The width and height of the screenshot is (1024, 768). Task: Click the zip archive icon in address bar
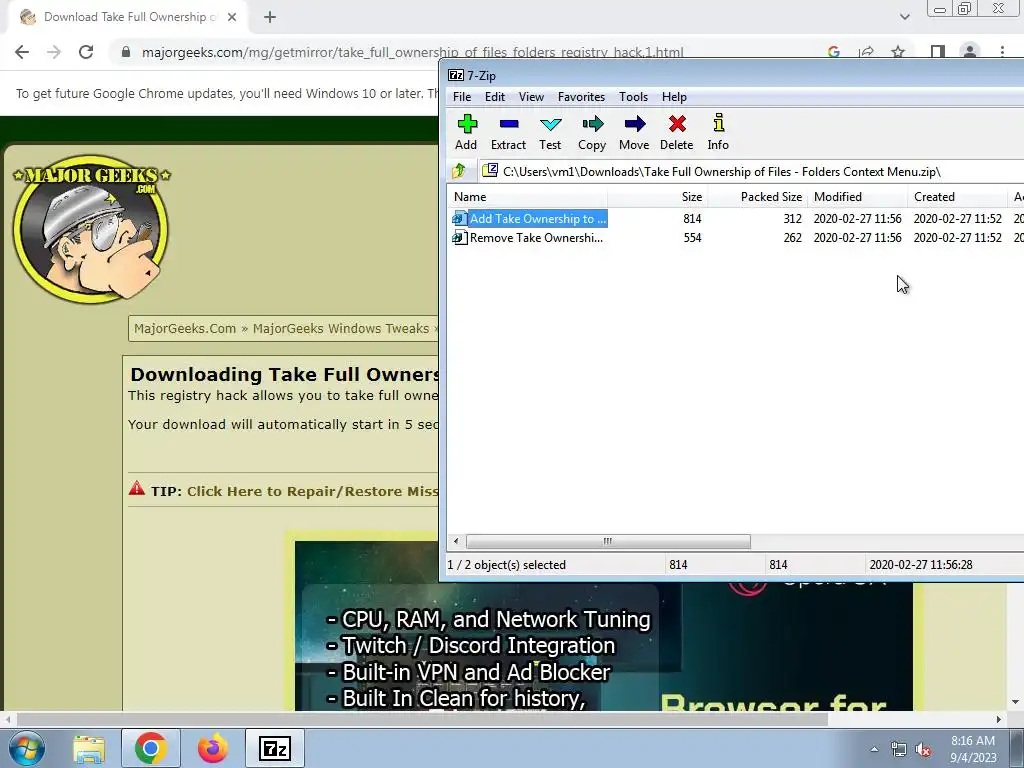pyautogui.click(x=490, y=171)
